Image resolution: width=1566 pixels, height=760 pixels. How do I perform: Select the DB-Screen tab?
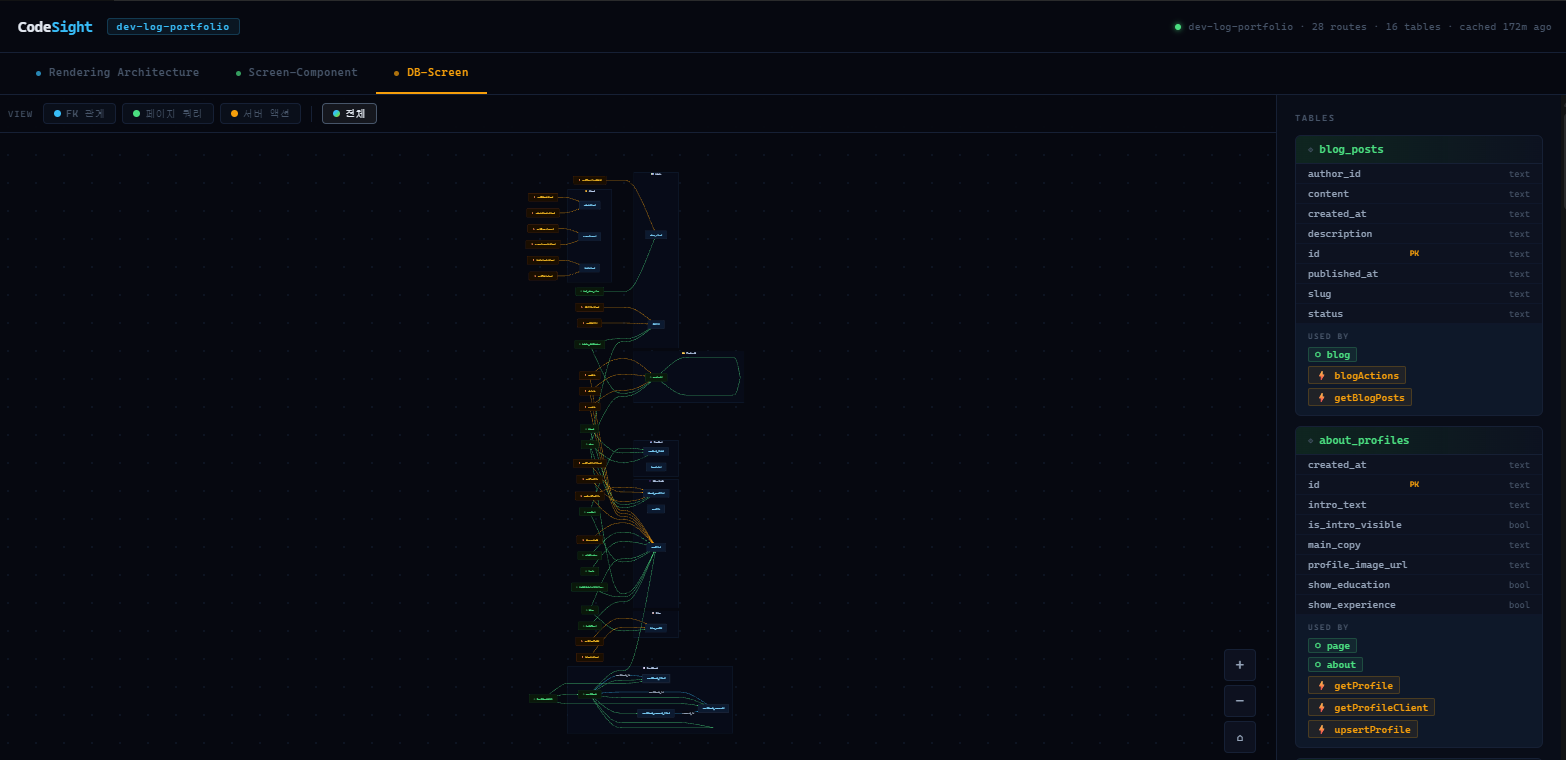[431, 73]
